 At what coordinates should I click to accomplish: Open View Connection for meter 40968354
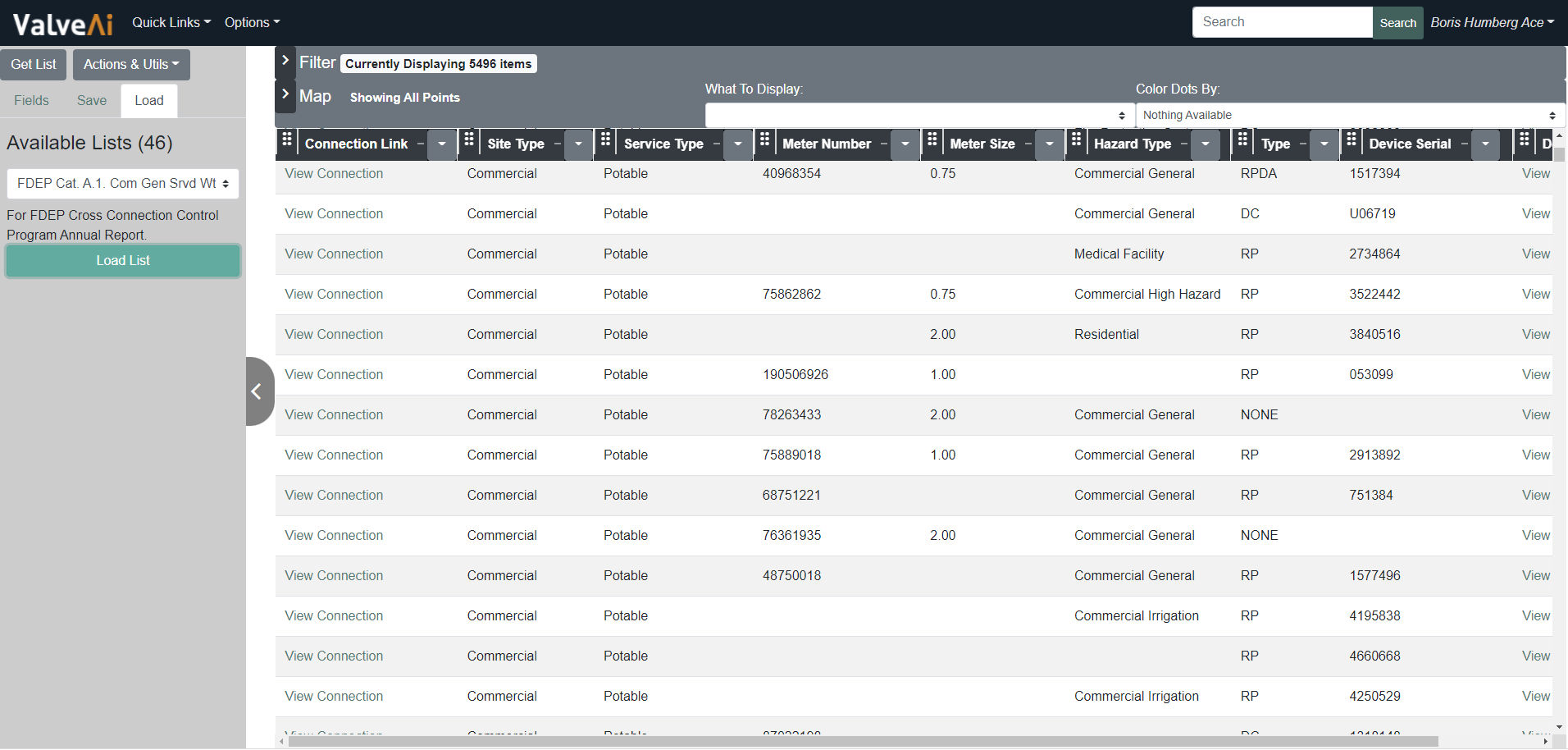334,173
